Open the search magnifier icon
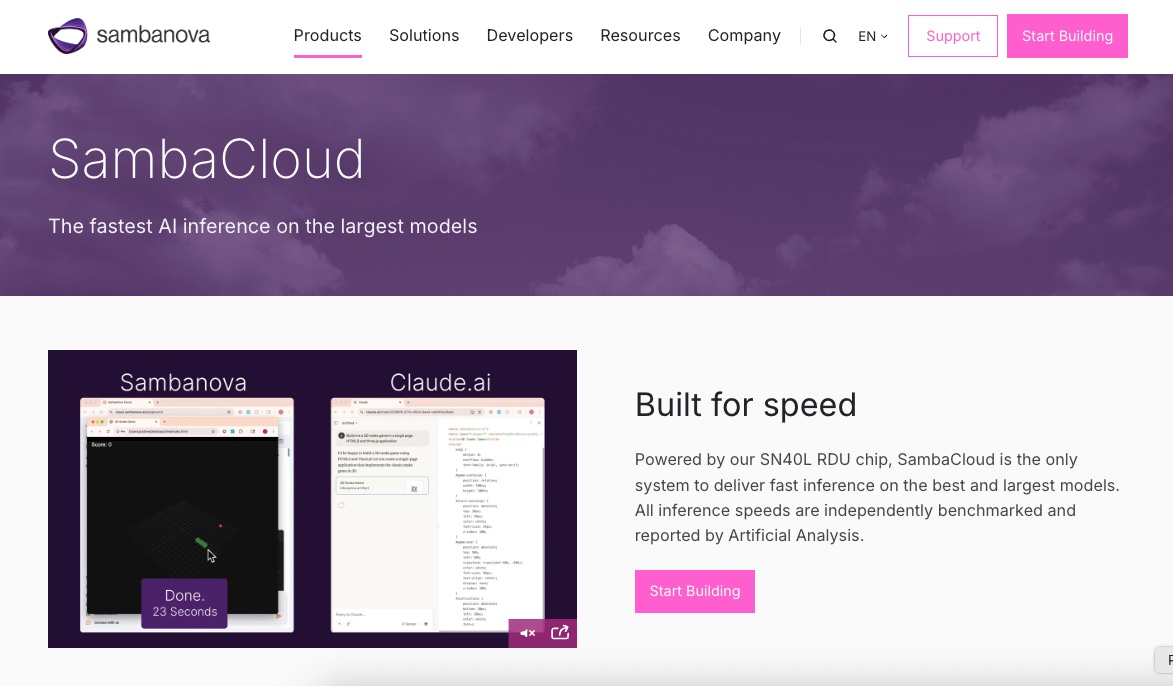Image resolution: width=1173 pixels, height=686 pixels. coord(830,36)
